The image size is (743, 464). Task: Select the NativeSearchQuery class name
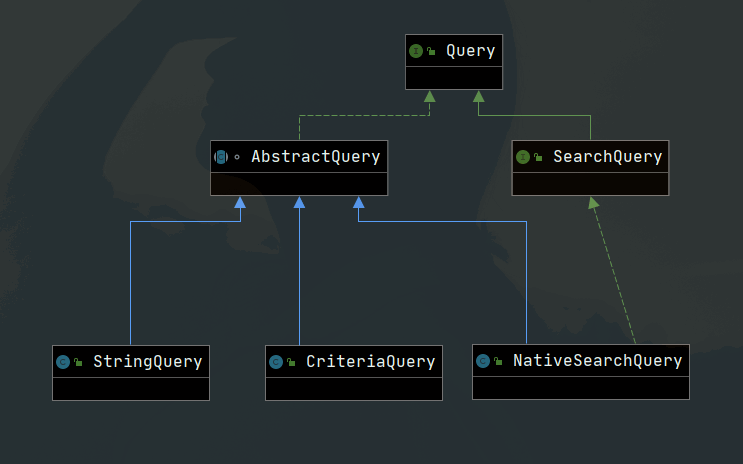(x=598, y=361)
